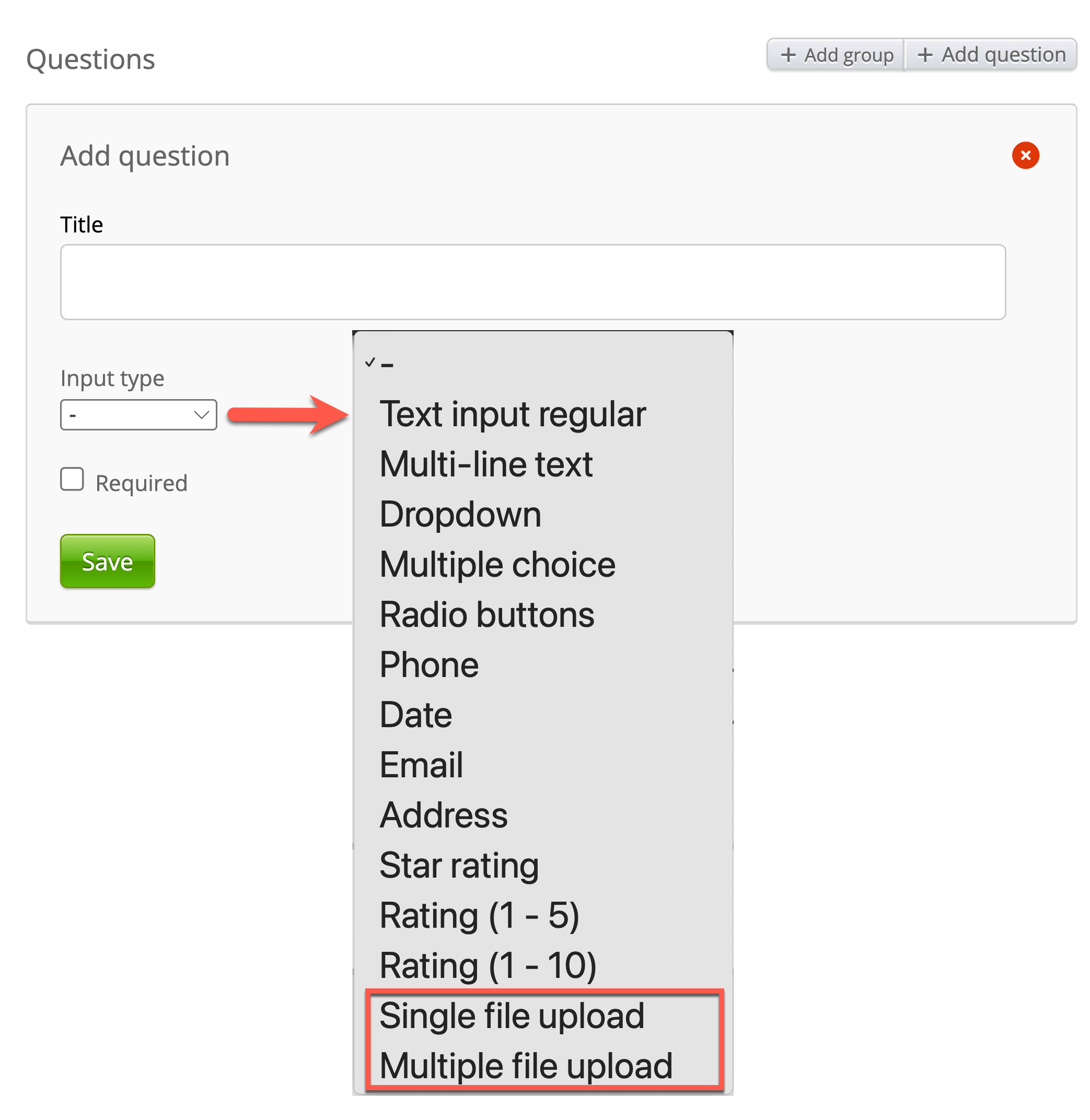Enable the Required checkbox
This screenshot has height=1120, width=1090.
coord(72,480)
